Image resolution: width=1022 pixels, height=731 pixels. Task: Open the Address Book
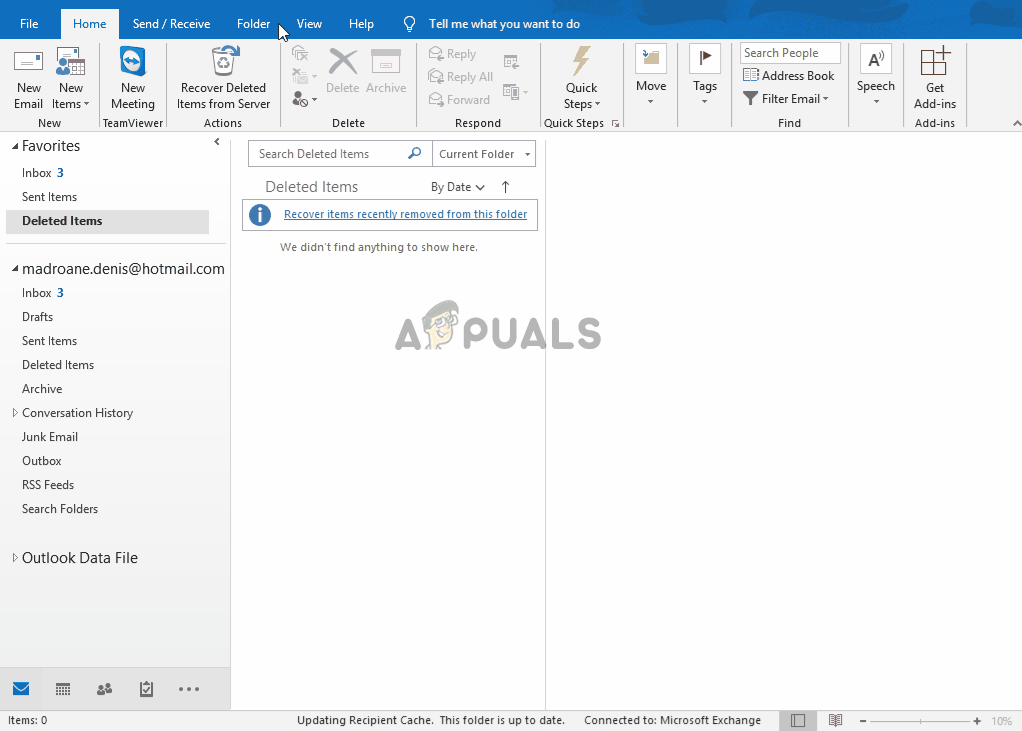coord(788,76)
